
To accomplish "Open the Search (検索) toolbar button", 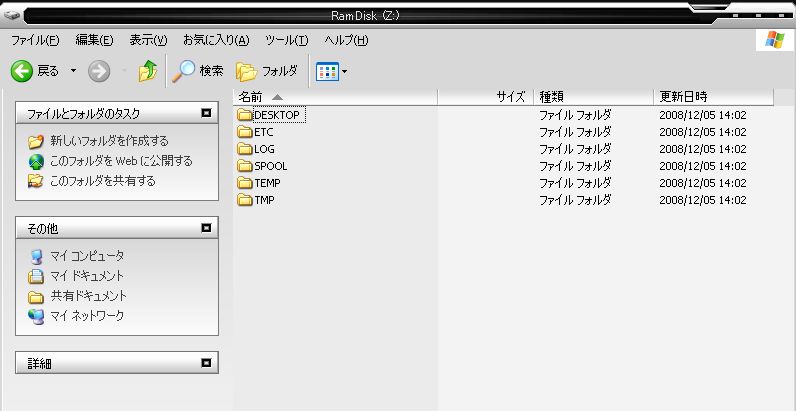I will pos(197,71).
